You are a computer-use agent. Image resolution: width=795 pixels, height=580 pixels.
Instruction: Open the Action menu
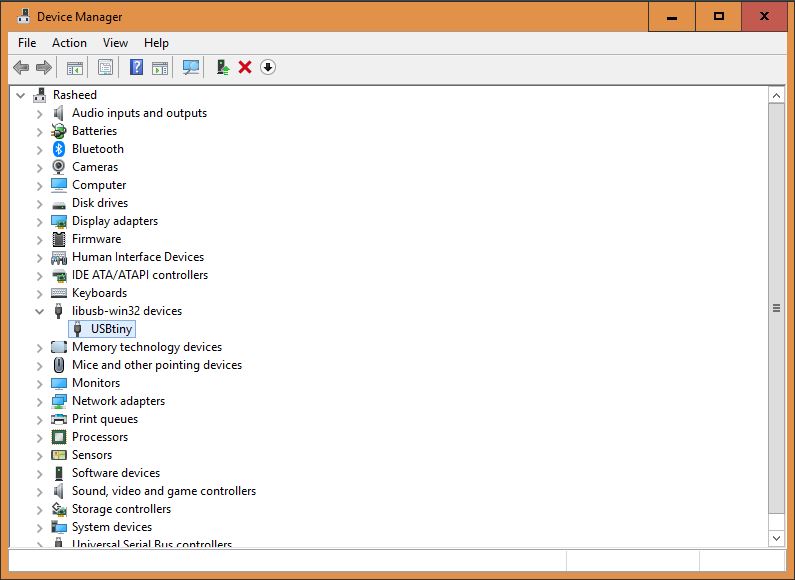pos(69,43)
